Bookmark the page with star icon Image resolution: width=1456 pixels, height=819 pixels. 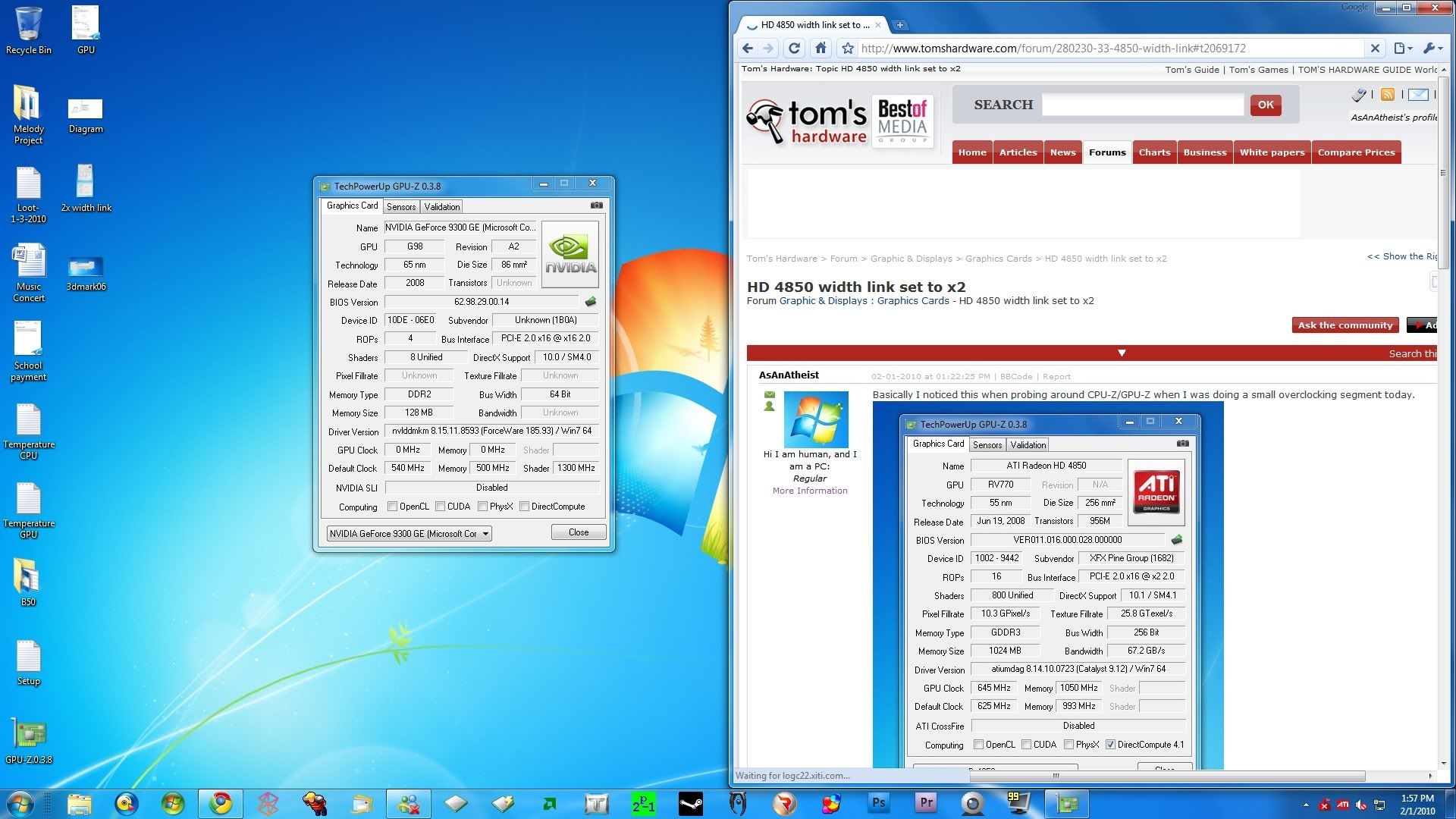click(x=848, y=49)
